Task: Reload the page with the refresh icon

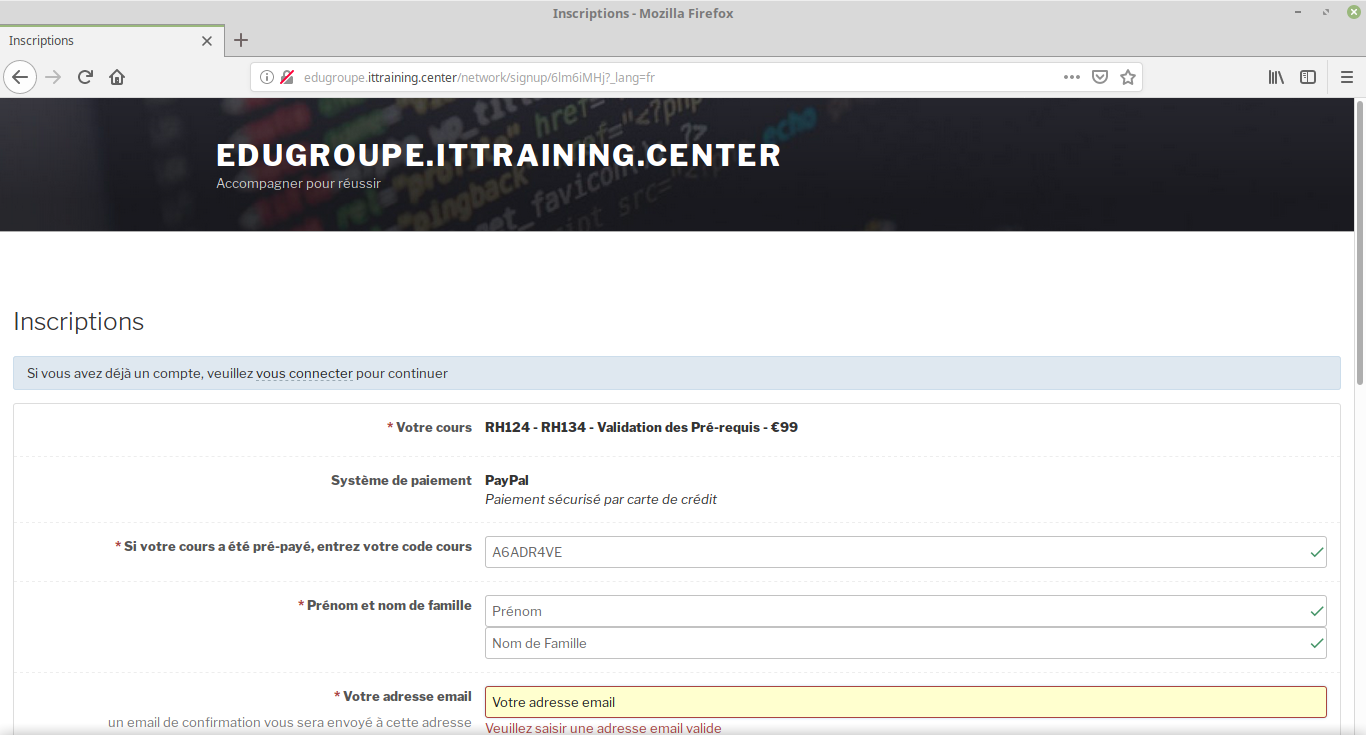Action: (86, 77)
